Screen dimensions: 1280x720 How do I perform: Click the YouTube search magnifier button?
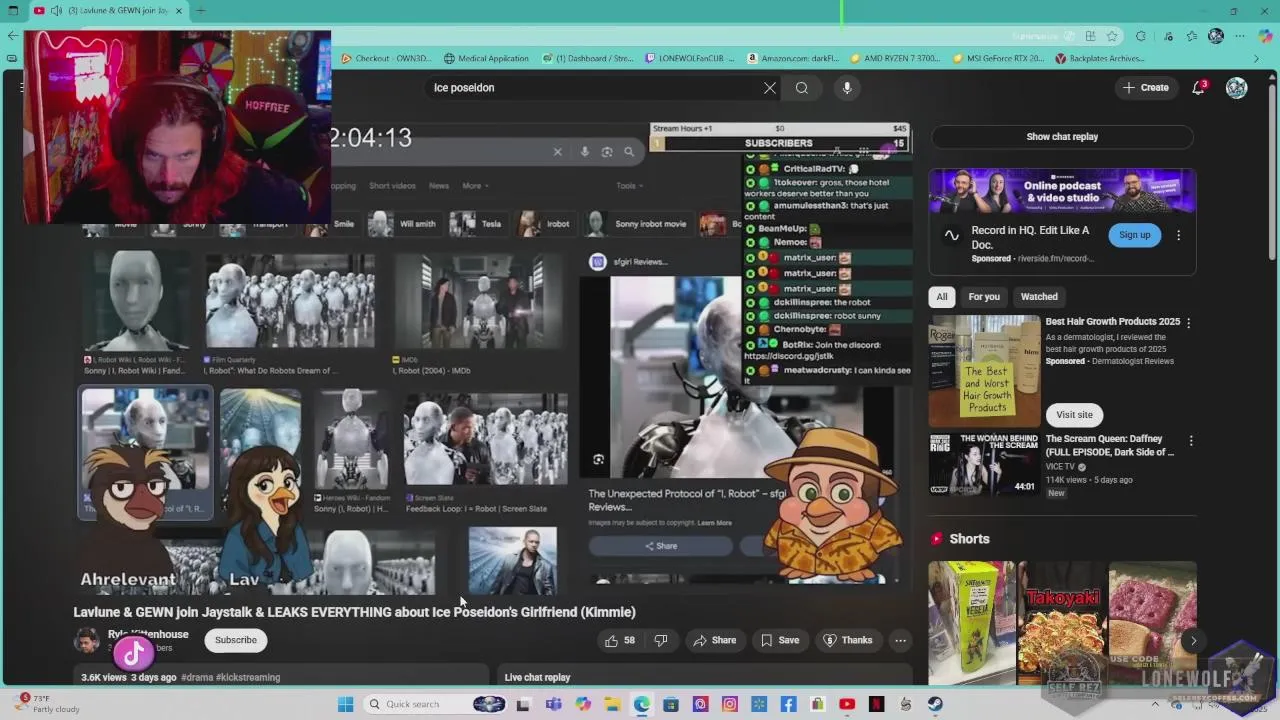[x=802, y=88]
